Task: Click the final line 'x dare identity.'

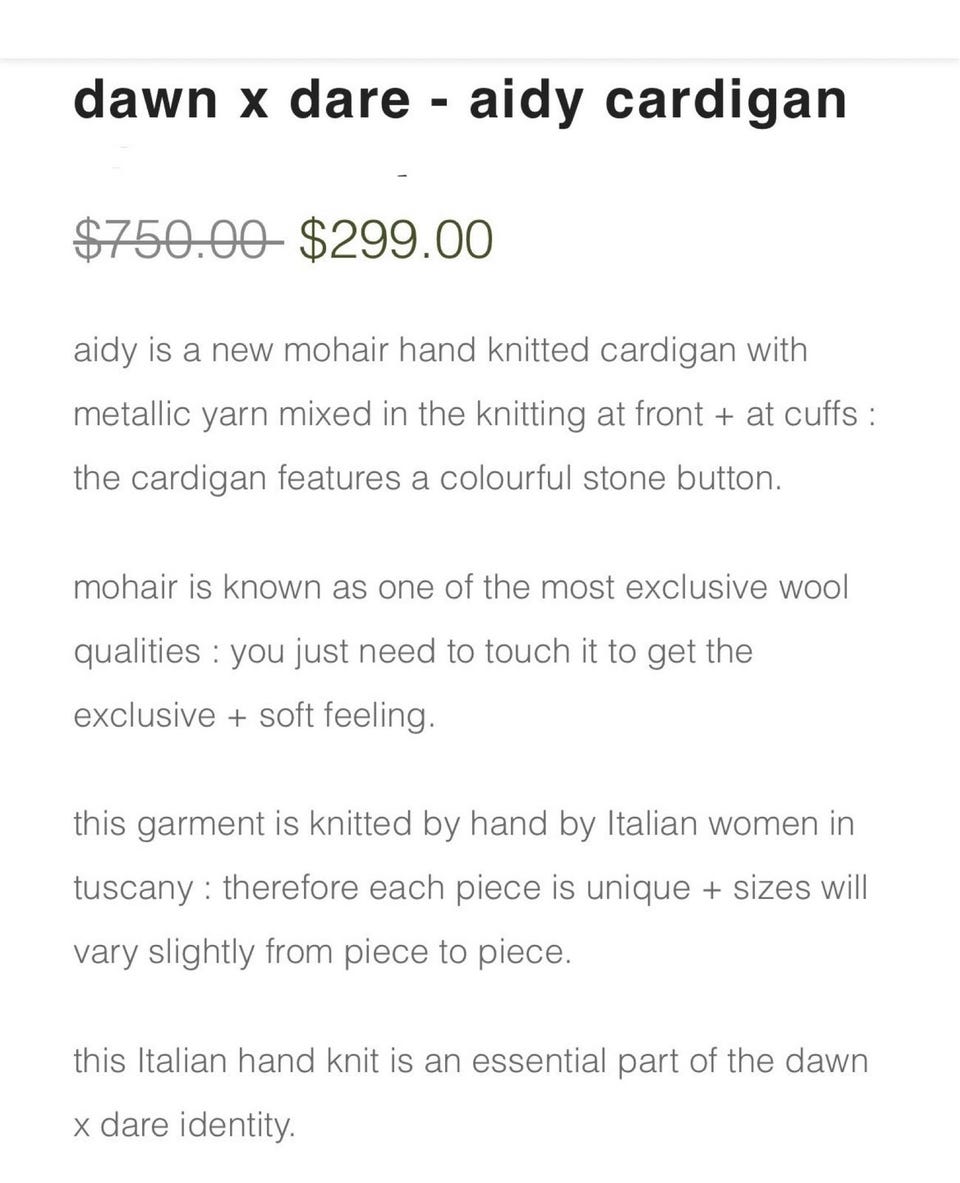Action: [x=184, y=1125]
